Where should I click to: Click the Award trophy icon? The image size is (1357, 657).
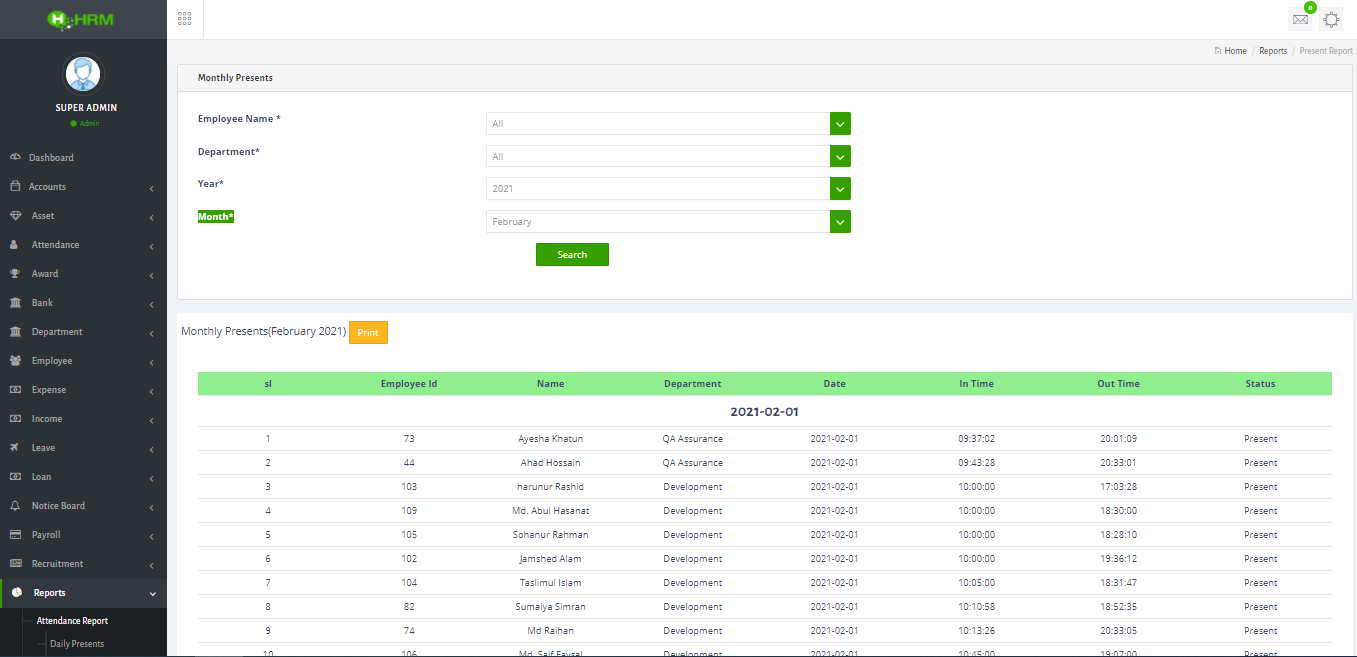coord(15,274)
